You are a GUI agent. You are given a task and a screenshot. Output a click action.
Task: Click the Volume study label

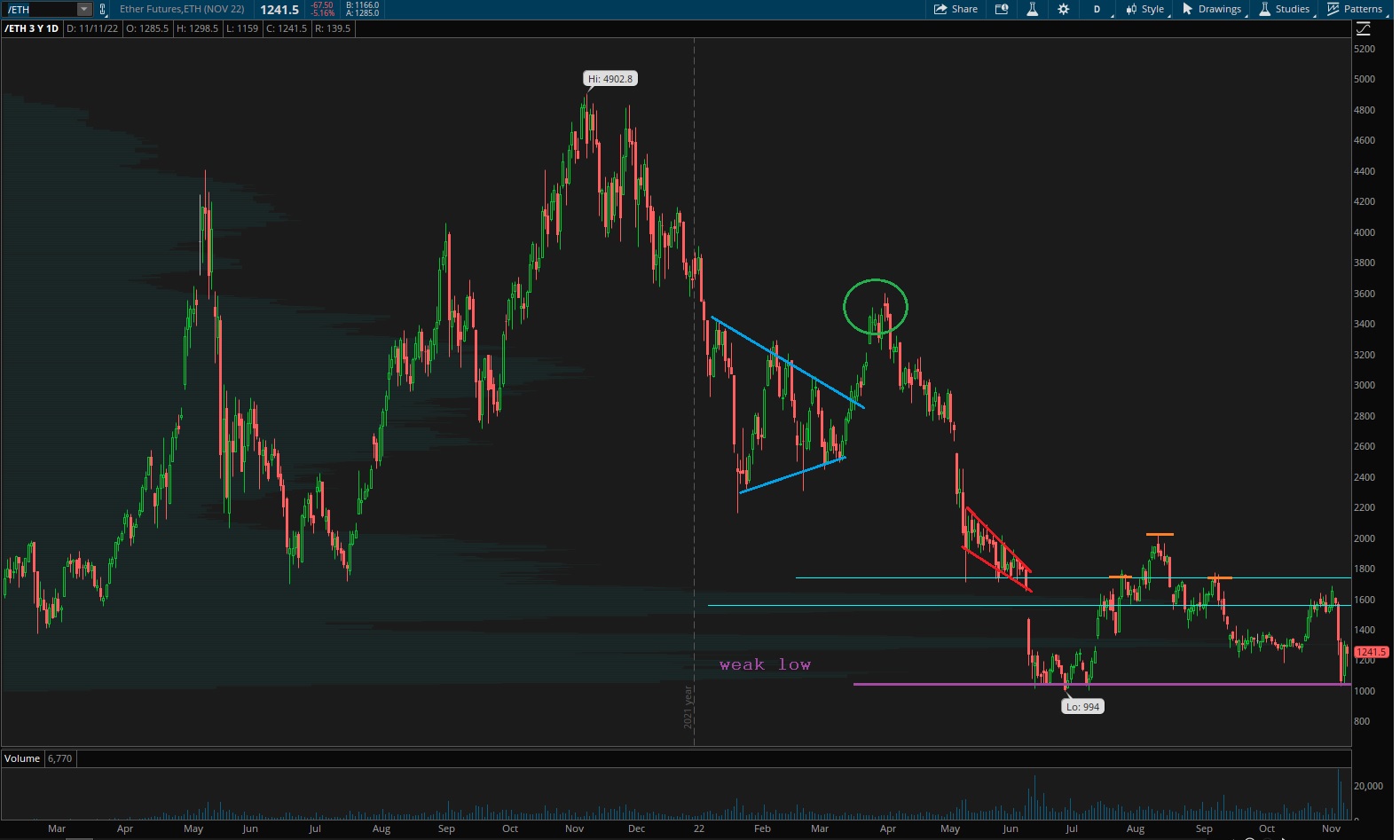click(22, 758)
